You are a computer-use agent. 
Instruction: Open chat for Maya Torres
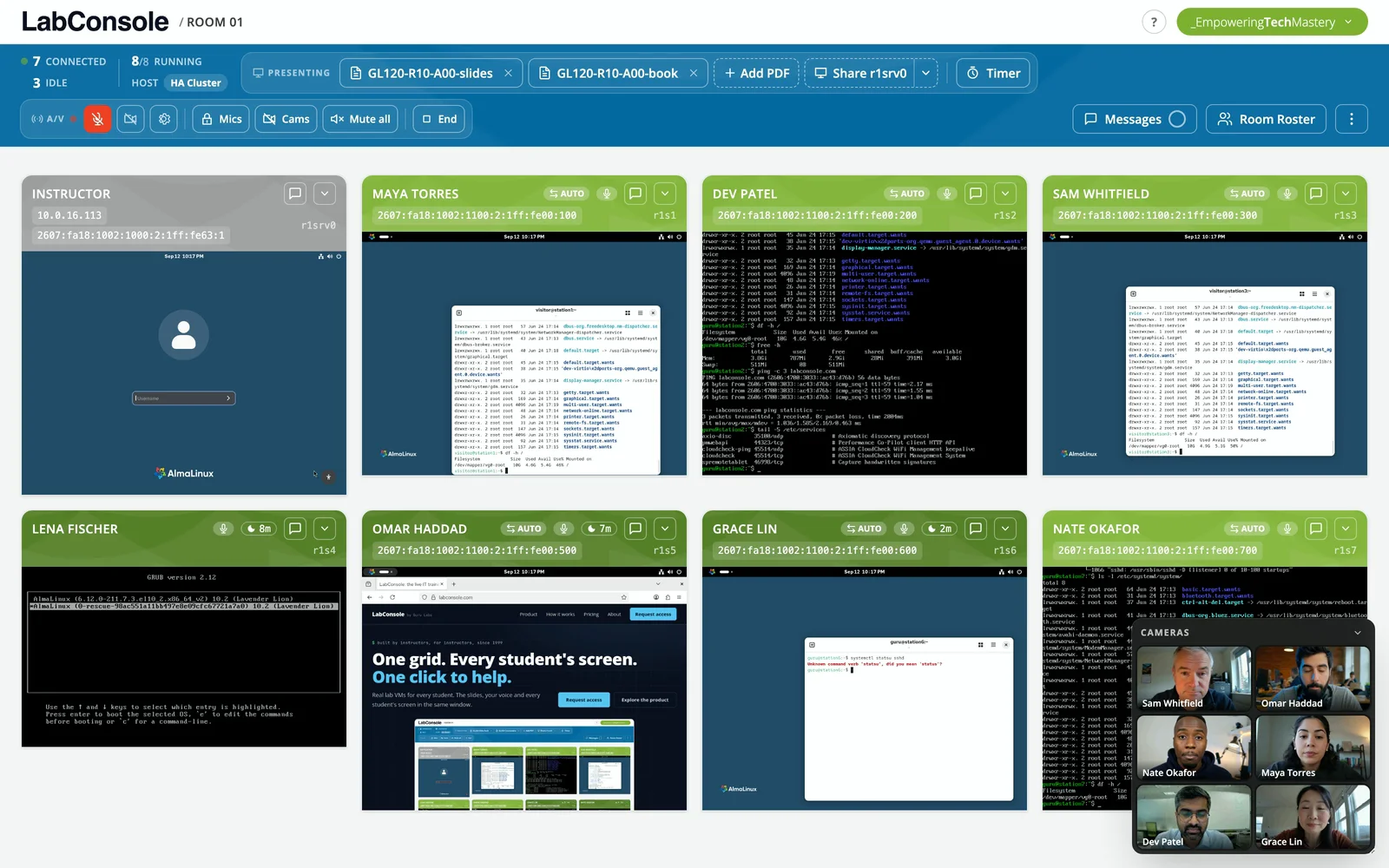click(x=635, y=194)
